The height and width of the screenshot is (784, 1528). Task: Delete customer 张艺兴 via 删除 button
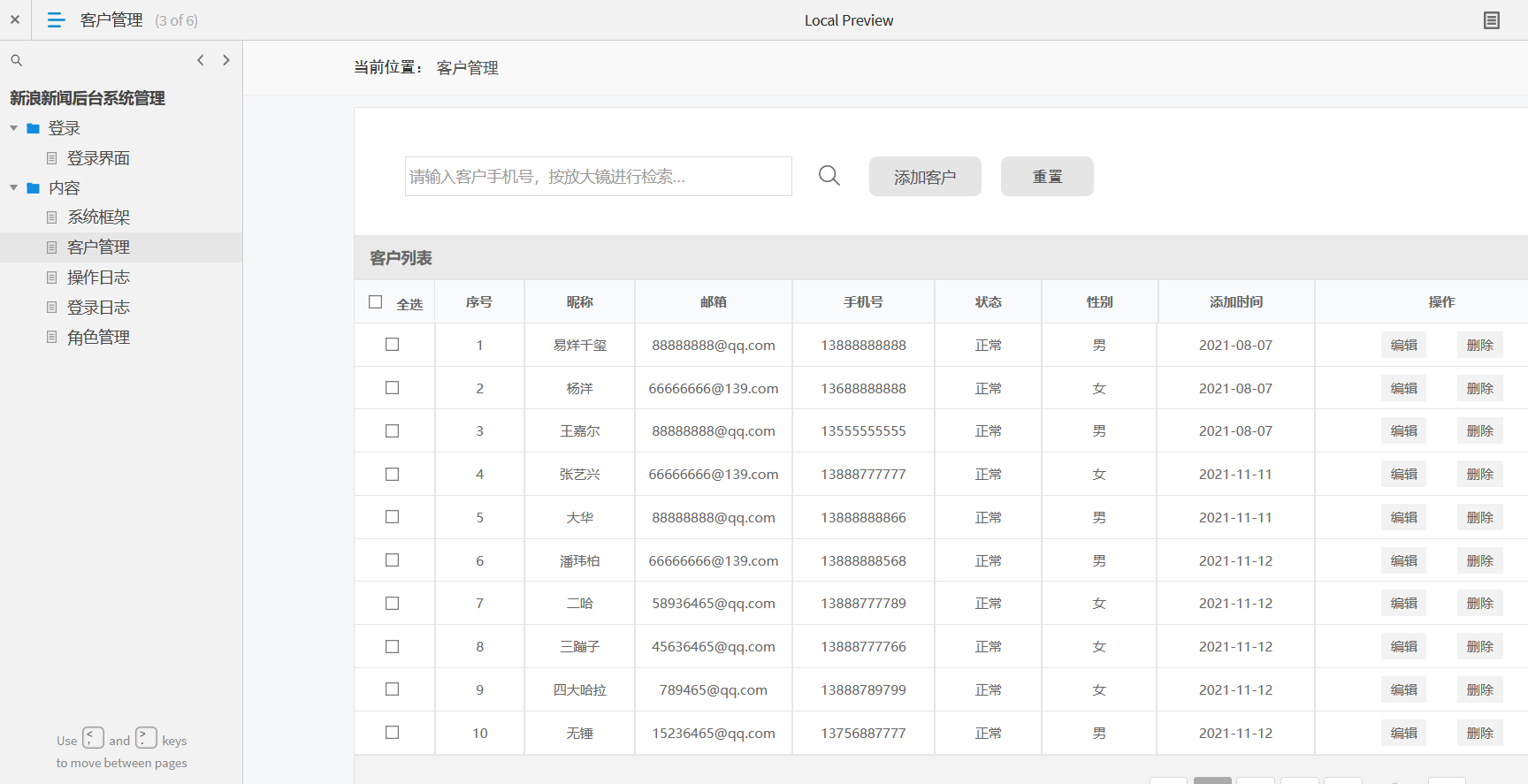click(1479, 475)
